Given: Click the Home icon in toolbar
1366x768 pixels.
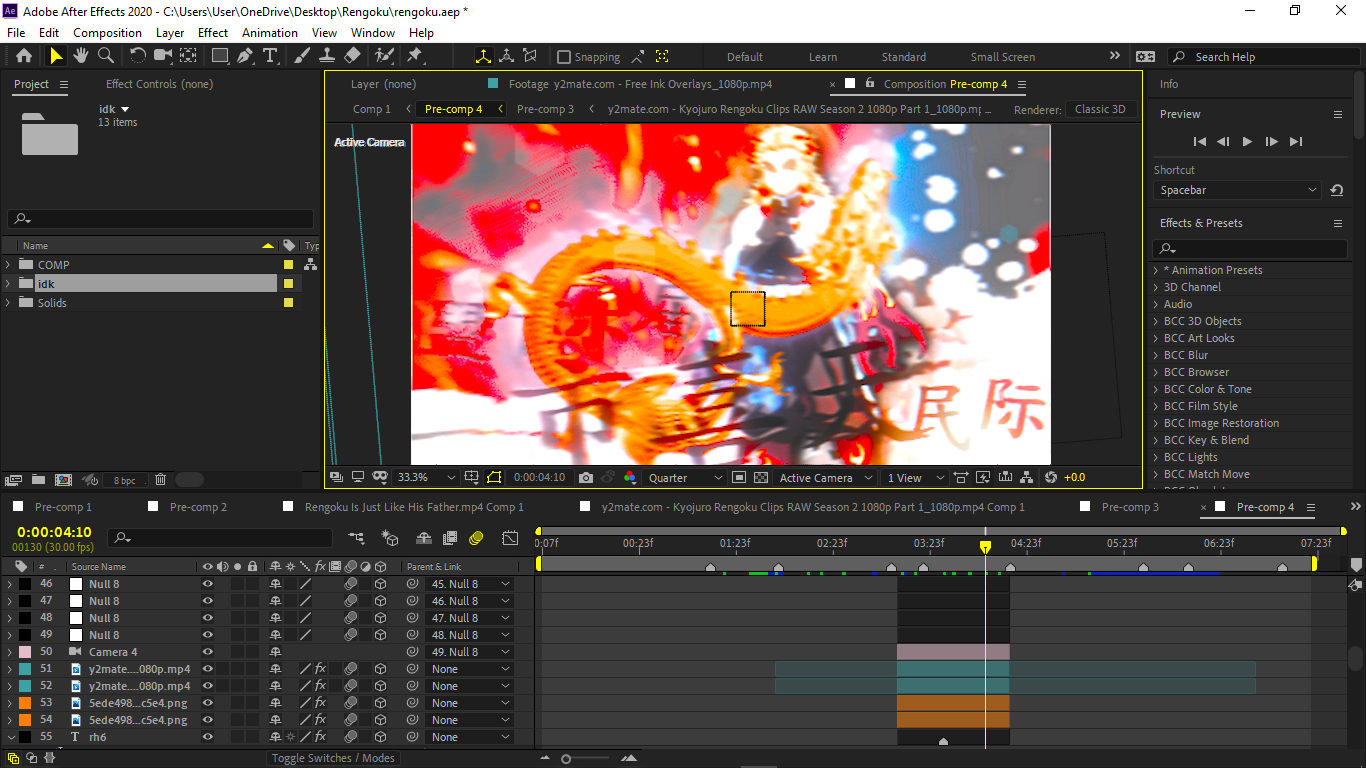Looking at the screenshot, I should [x=24, y=56].
